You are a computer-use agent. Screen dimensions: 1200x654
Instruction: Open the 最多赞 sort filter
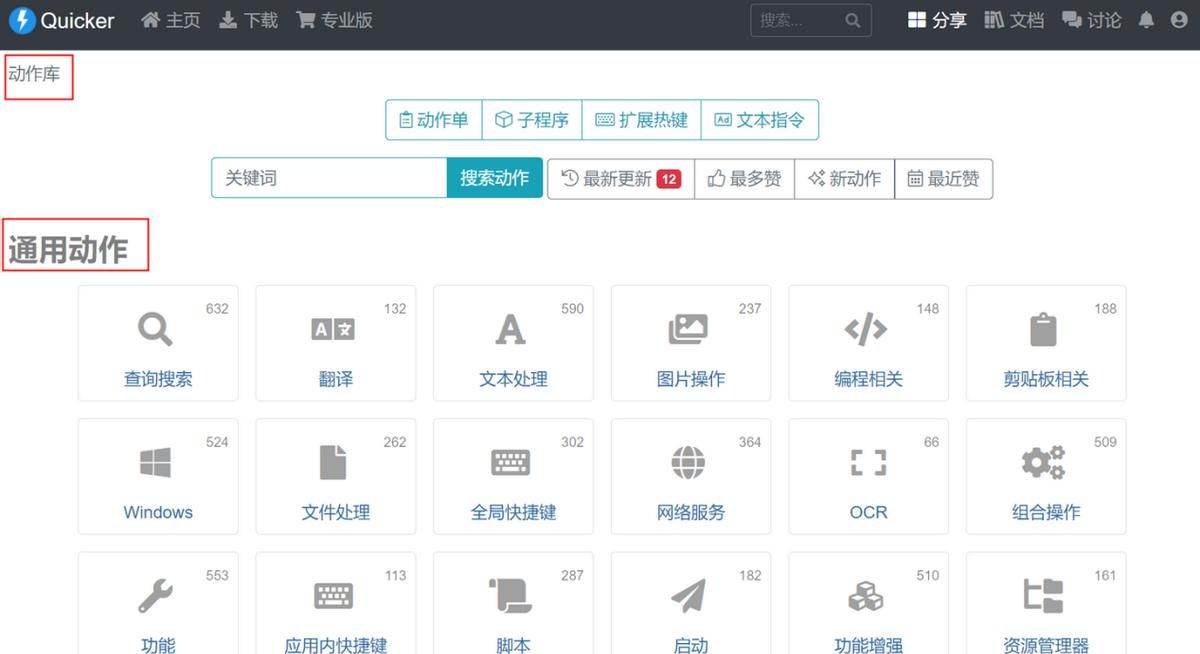pos(744,178)
